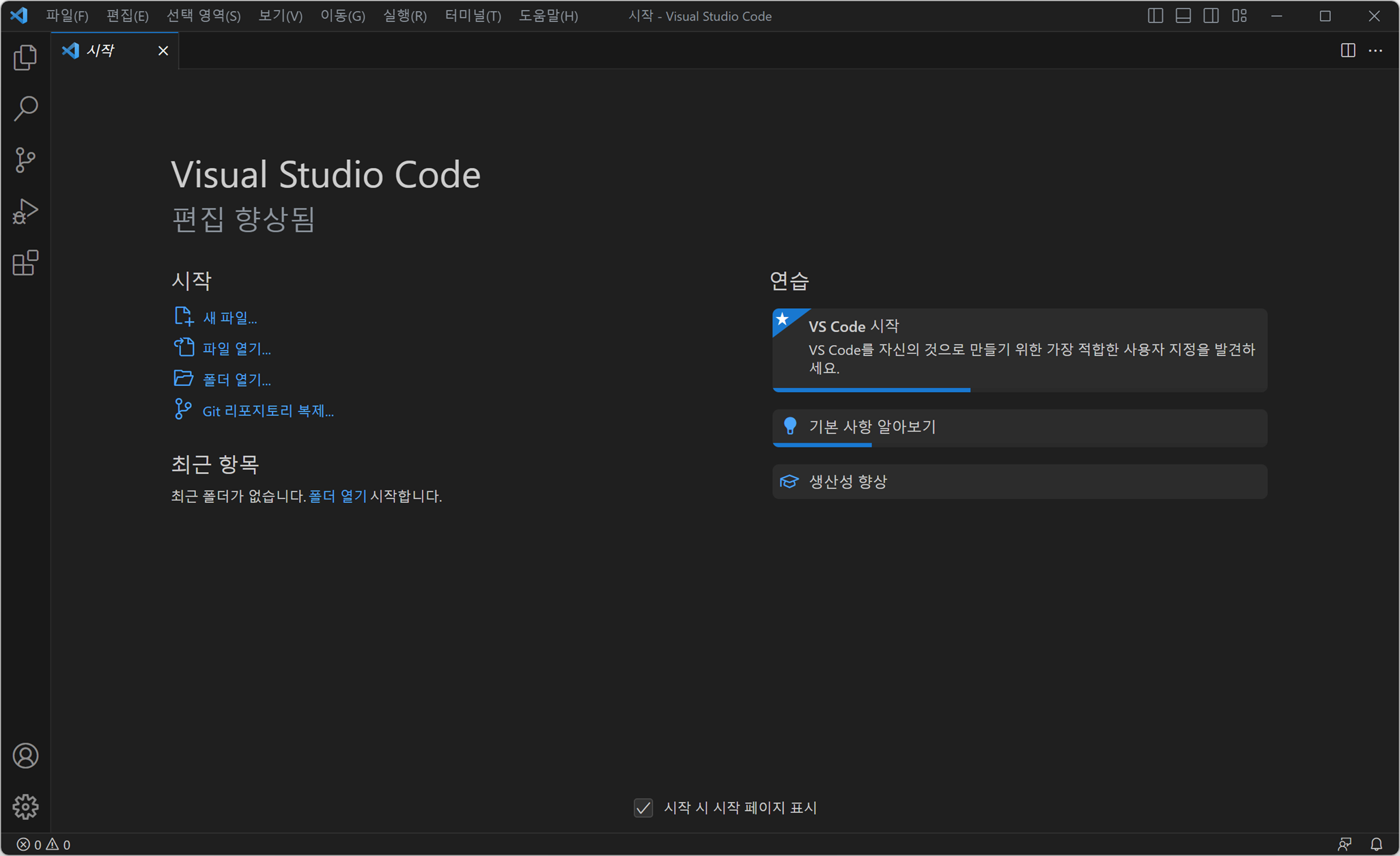Open the Extensions view icon
This screenshot has width=1400, height=856.
[x=25, y=263]
